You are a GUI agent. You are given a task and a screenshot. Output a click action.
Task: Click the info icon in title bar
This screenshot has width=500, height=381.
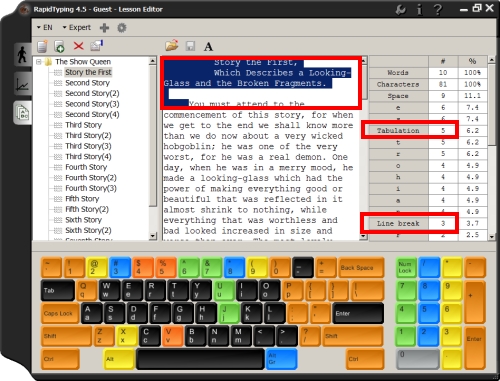pos(419,10)
